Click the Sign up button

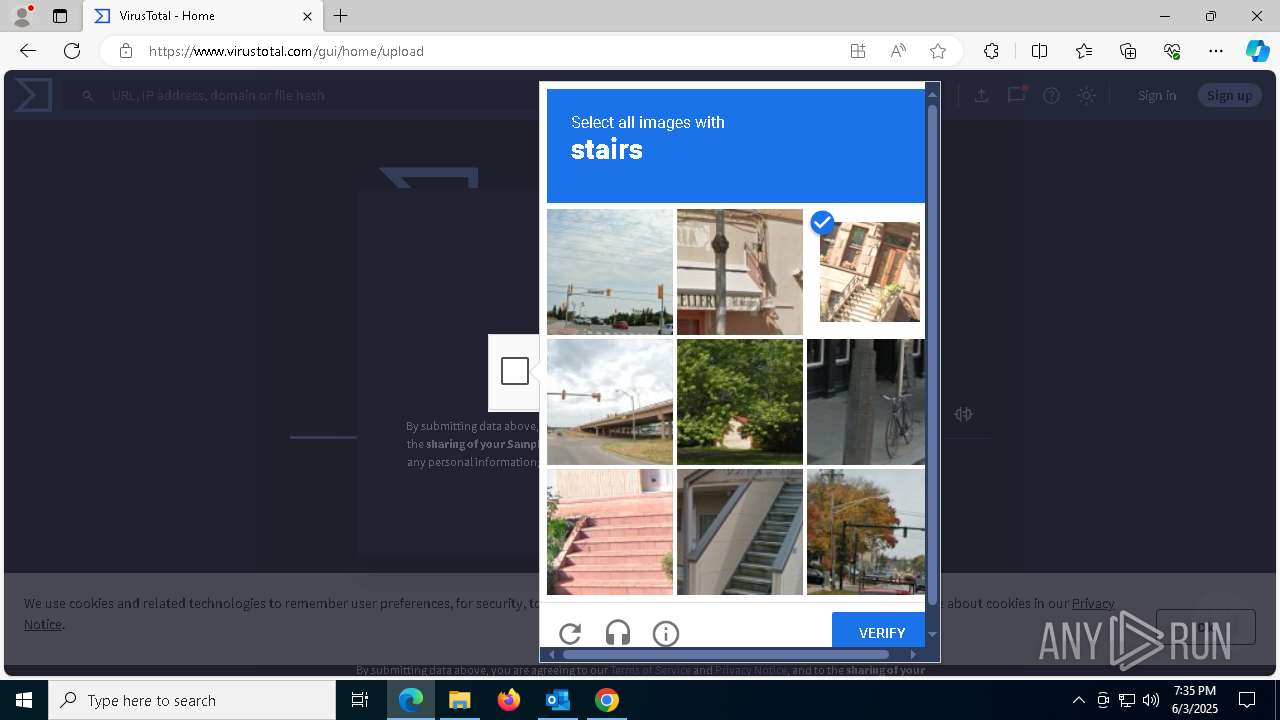tap(1229, 95)
